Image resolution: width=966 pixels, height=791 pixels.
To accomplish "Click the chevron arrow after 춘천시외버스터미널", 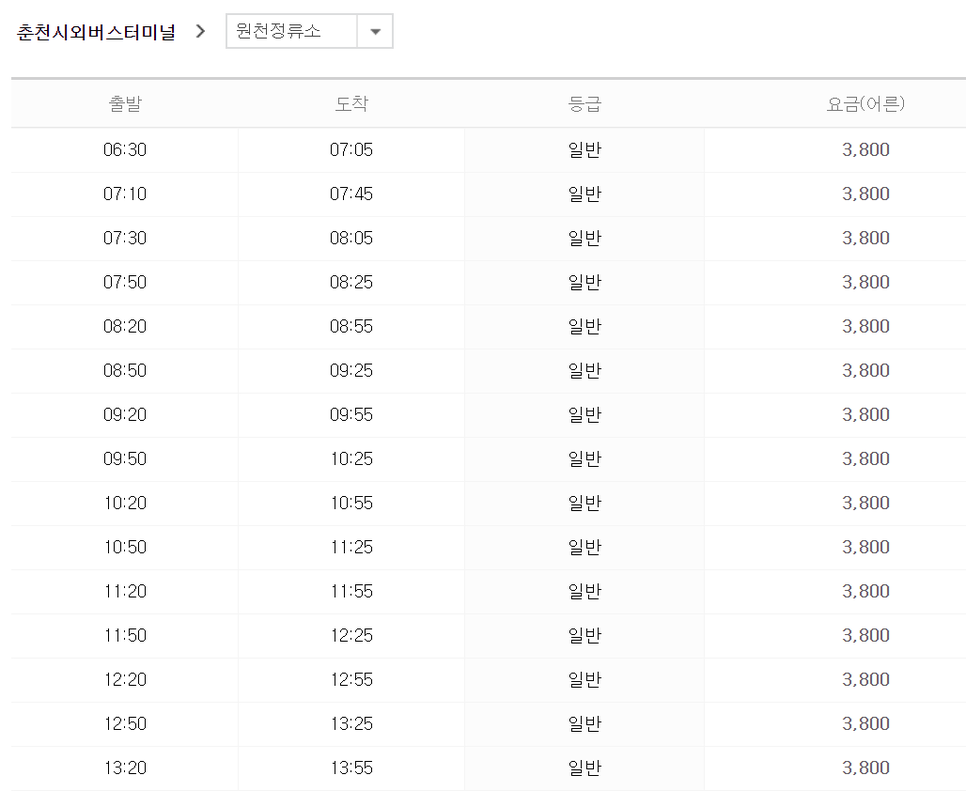I will coord(200,31).
